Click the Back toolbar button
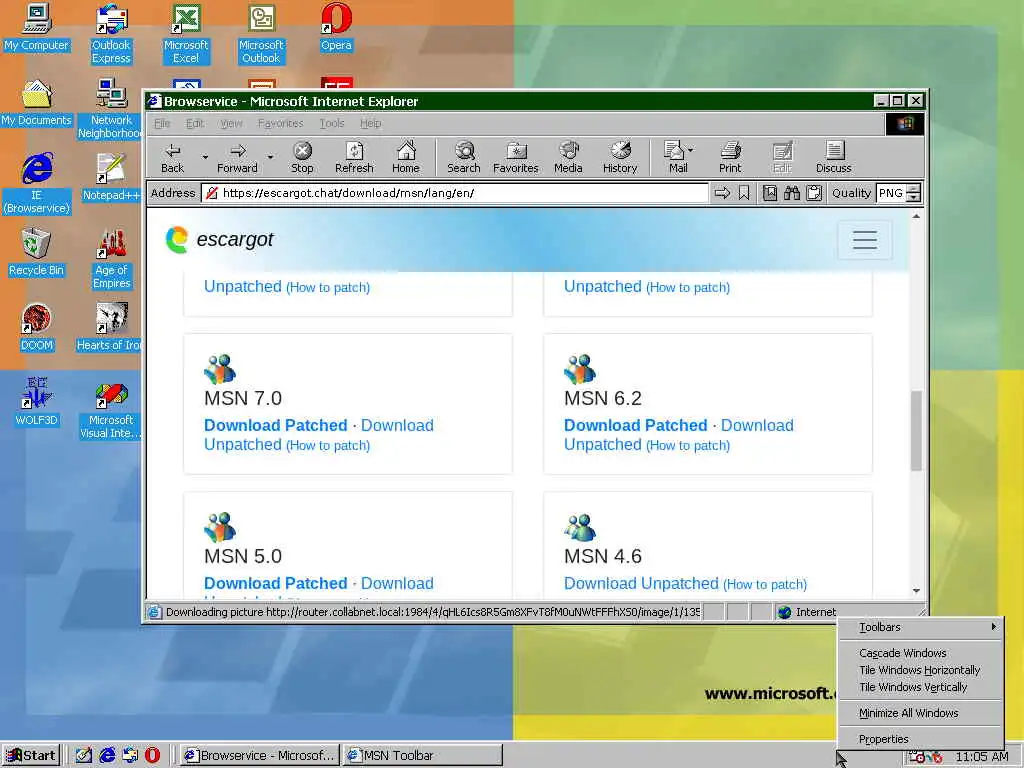Screen dimensions: 1024x768 tap(172, 157)
